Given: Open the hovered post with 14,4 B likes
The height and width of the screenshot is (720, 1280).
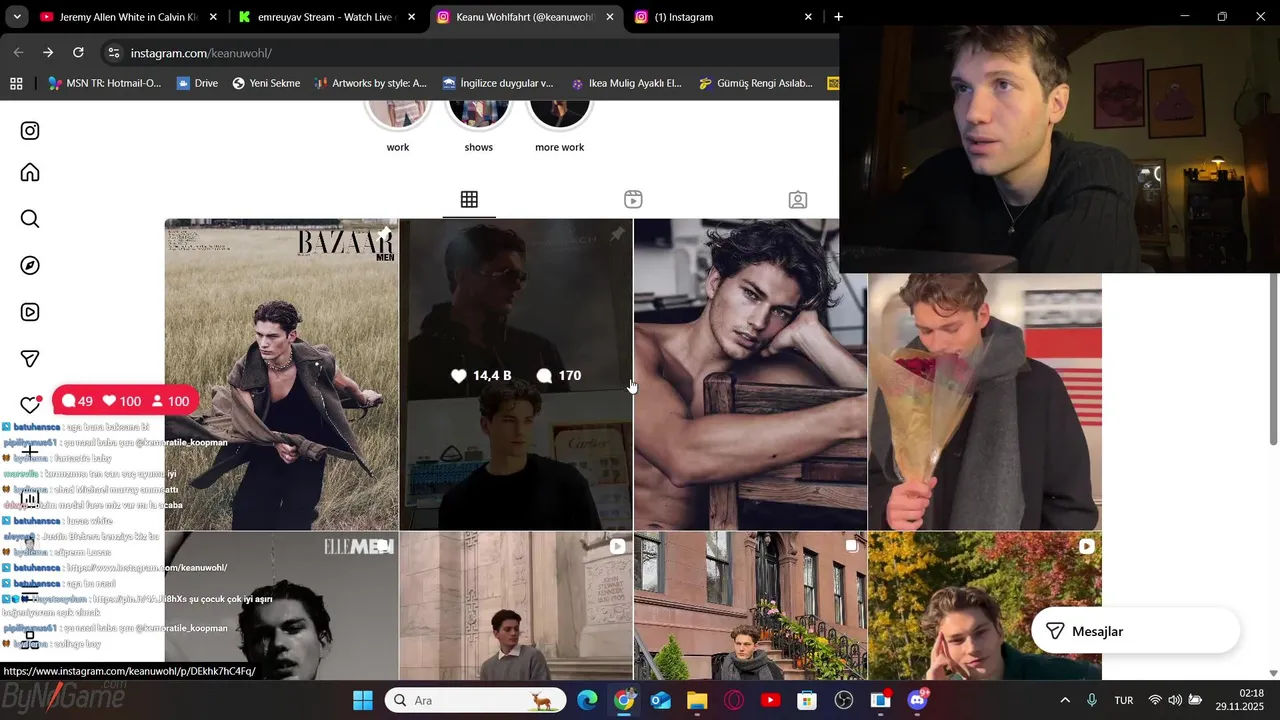Looking at the screenshot, I should (x=516, y=374).
